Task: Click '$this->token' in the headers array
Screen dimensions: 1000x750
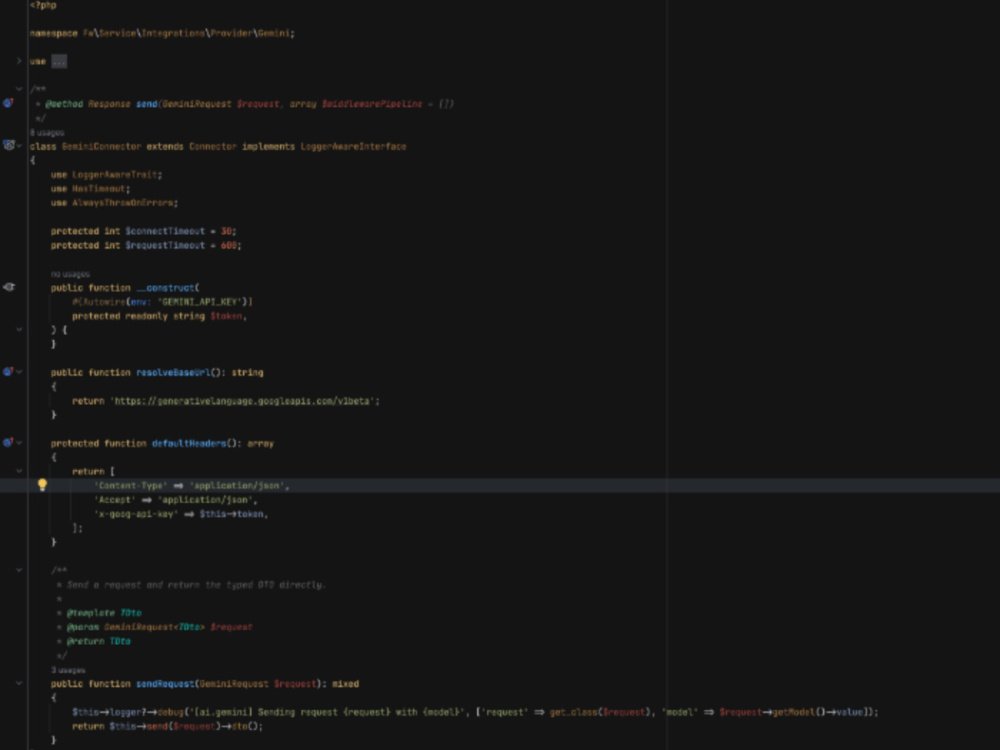Action: point(232,514)
